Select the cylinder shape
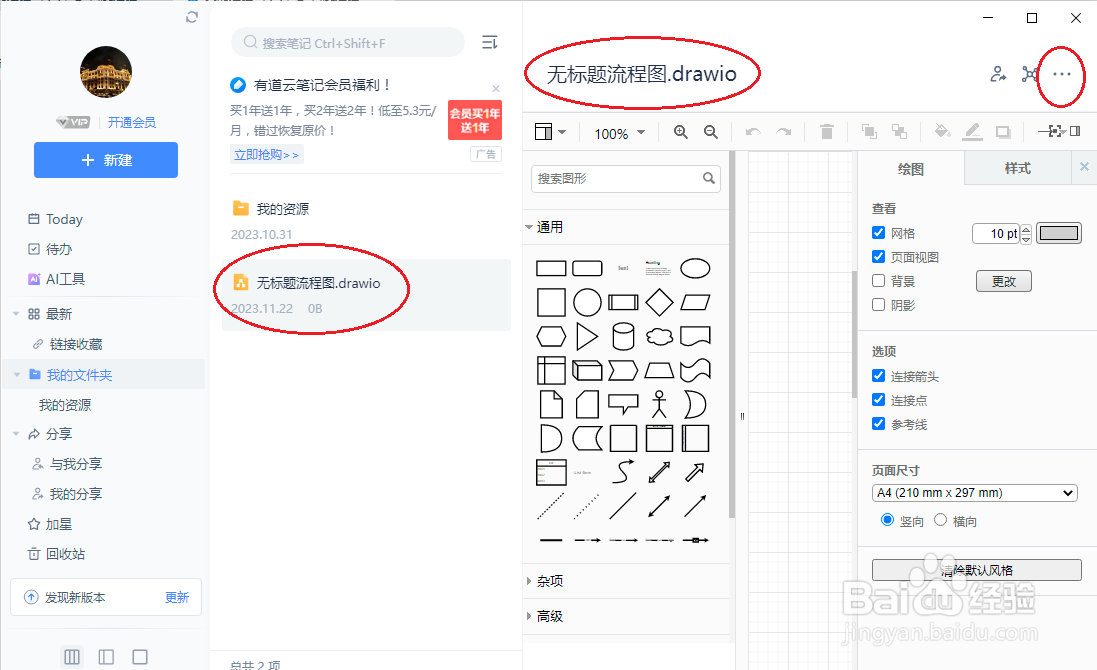 [x=623, y=336]
